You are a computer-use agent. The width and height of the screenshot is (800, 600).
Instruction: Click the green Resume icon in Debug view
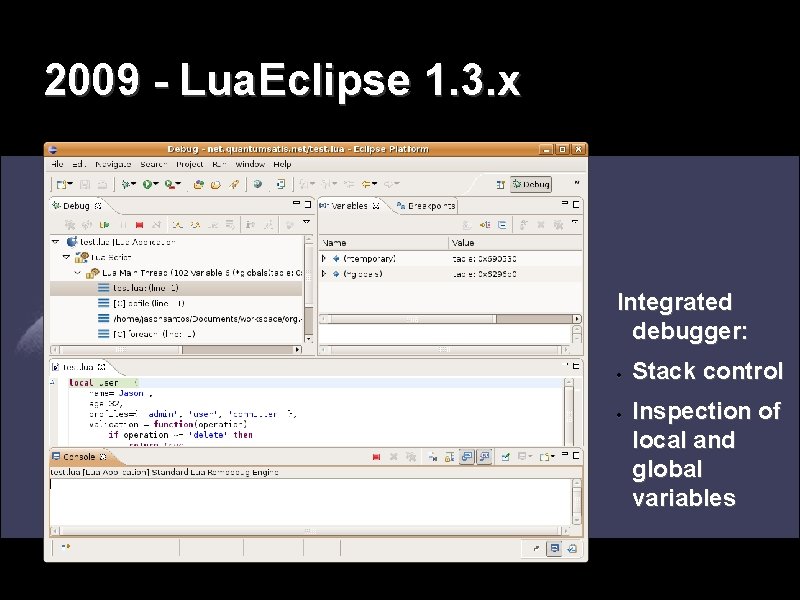(105, 224)
